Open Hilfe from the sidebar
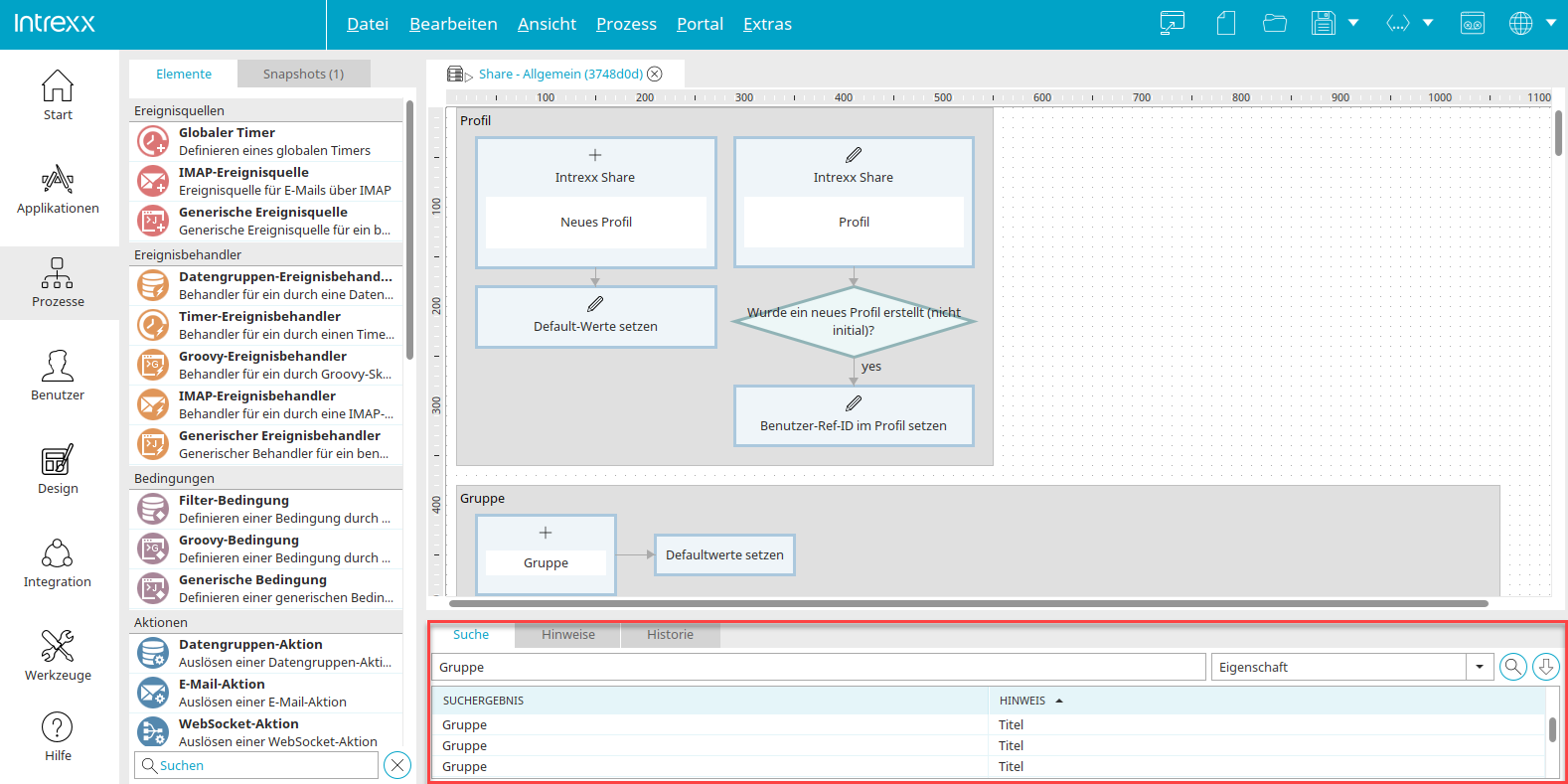The image size is (1568, 784). [58, 736]
